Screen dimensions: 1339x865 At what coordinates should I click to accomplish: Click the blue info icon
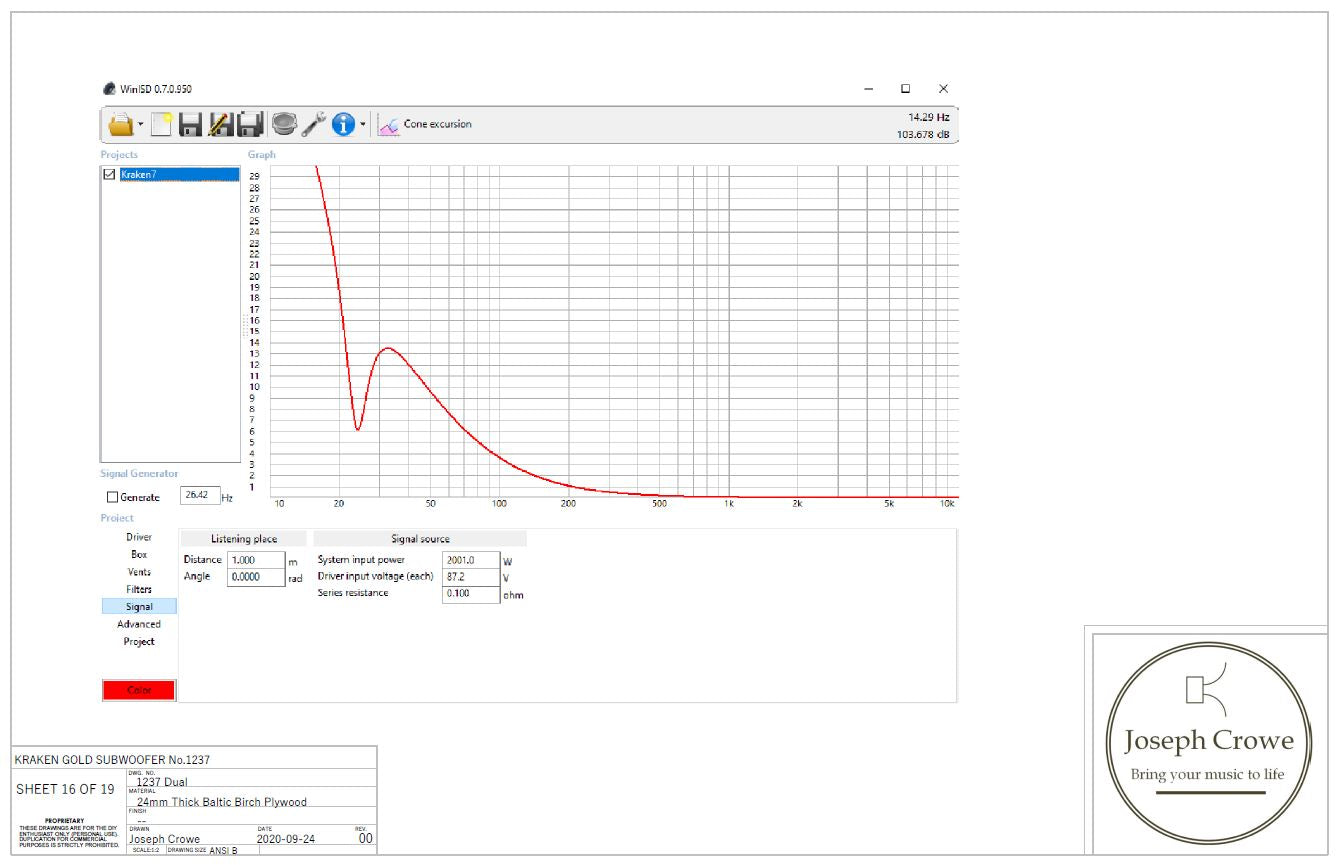click(344, 124)
